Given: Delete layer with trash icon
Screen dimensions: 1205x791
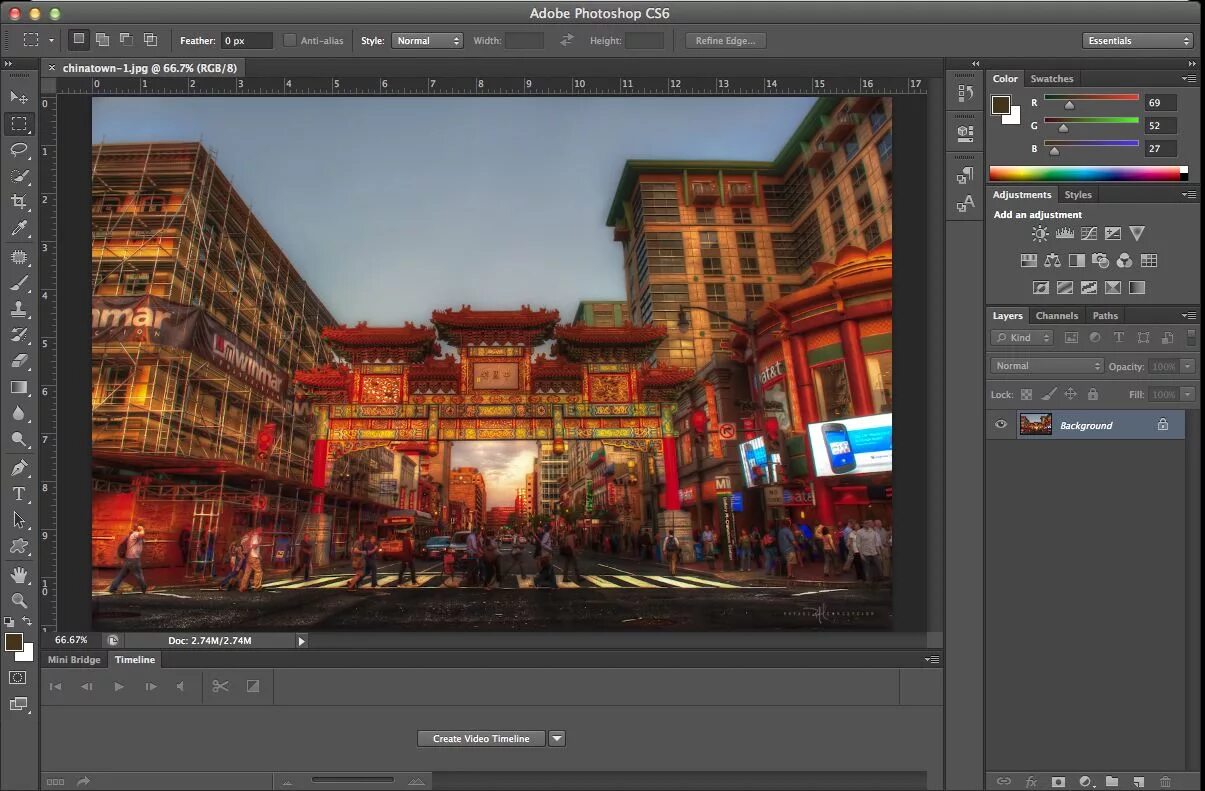Looking at the screenshot, I should tap(1165, 781).
